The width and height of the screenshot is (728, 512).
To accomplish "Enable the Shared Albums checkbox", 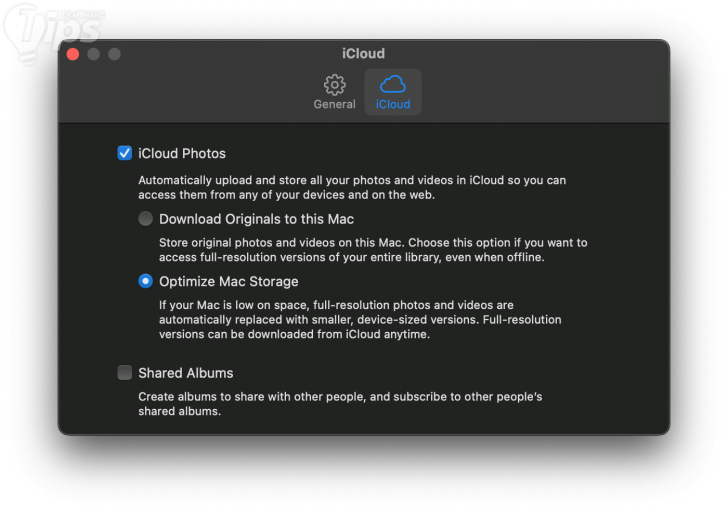I will point(124,372).
